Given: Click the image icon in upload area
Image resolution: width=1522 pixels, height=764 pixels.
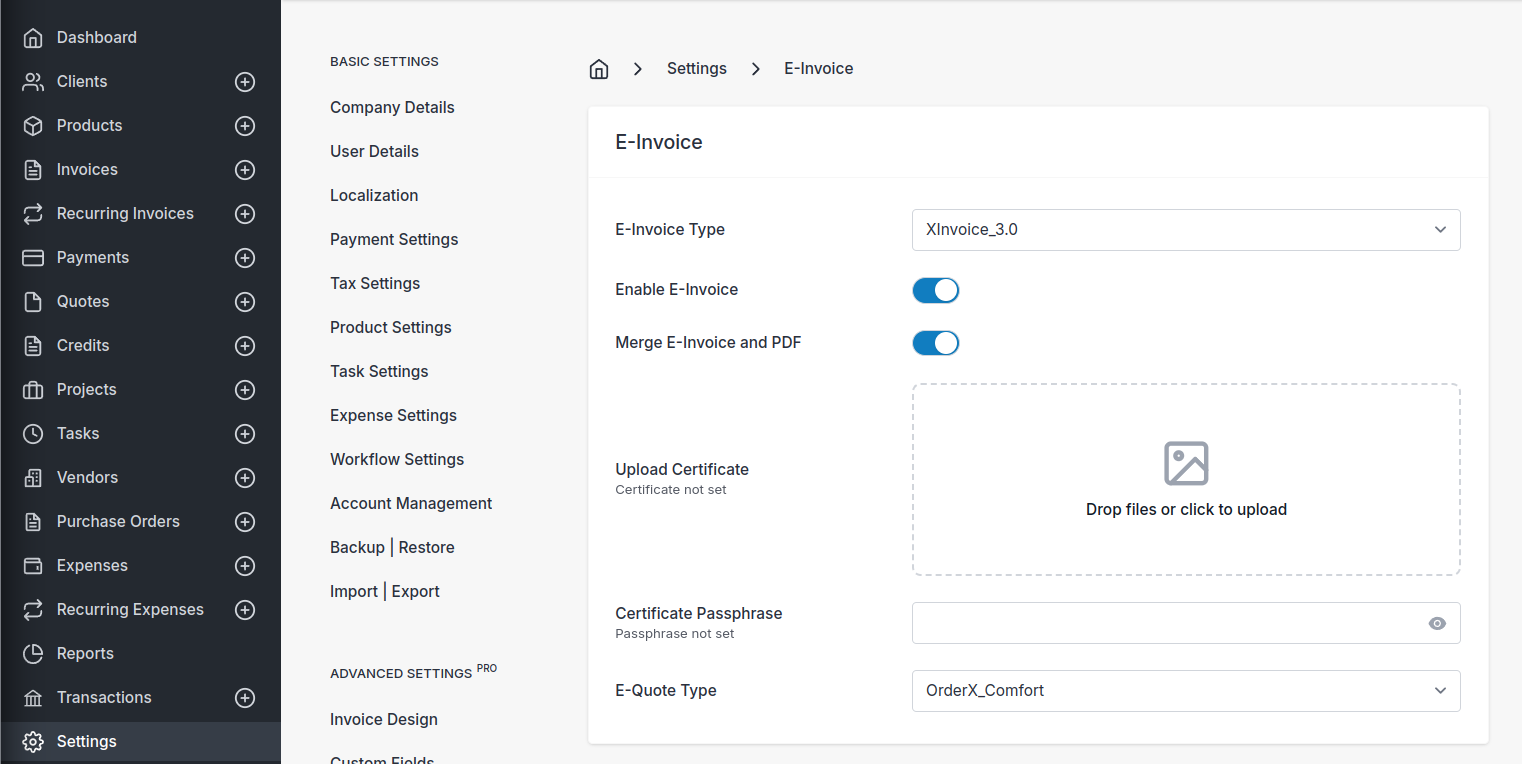Looking at the screenshot, I should (x=1186, y=464).
